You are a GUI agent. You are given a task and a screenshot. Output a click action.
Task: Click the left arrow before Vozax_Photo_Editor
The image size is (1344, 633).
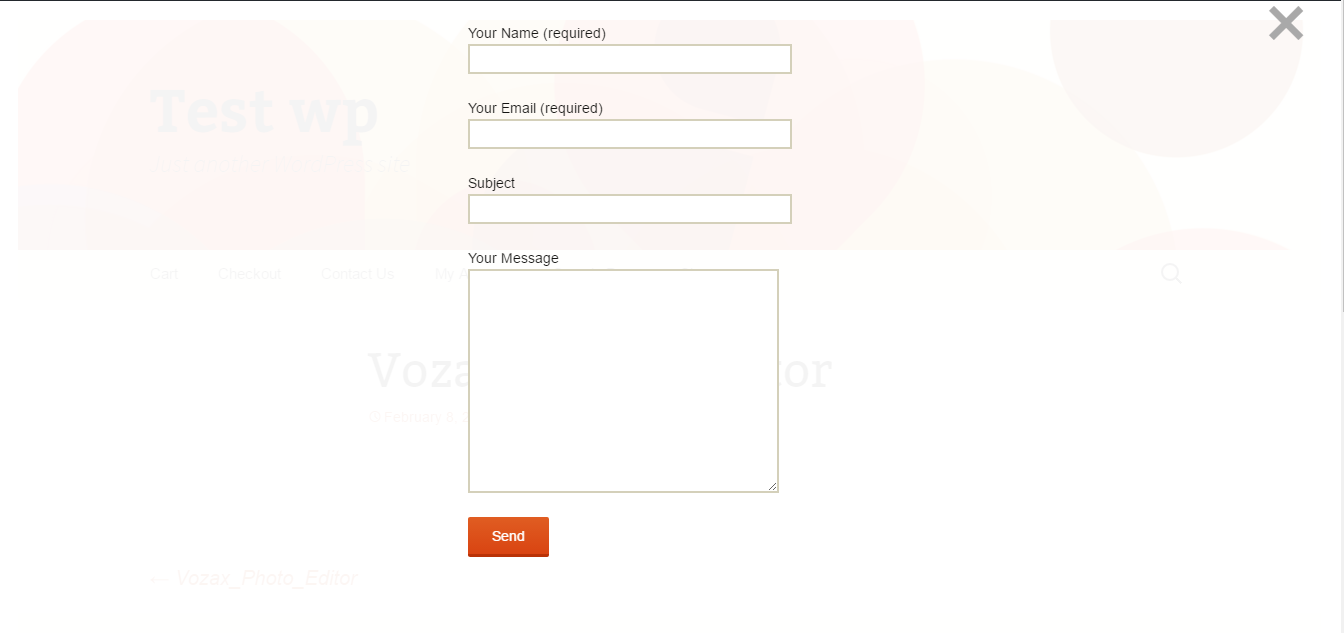coord(159,578)
